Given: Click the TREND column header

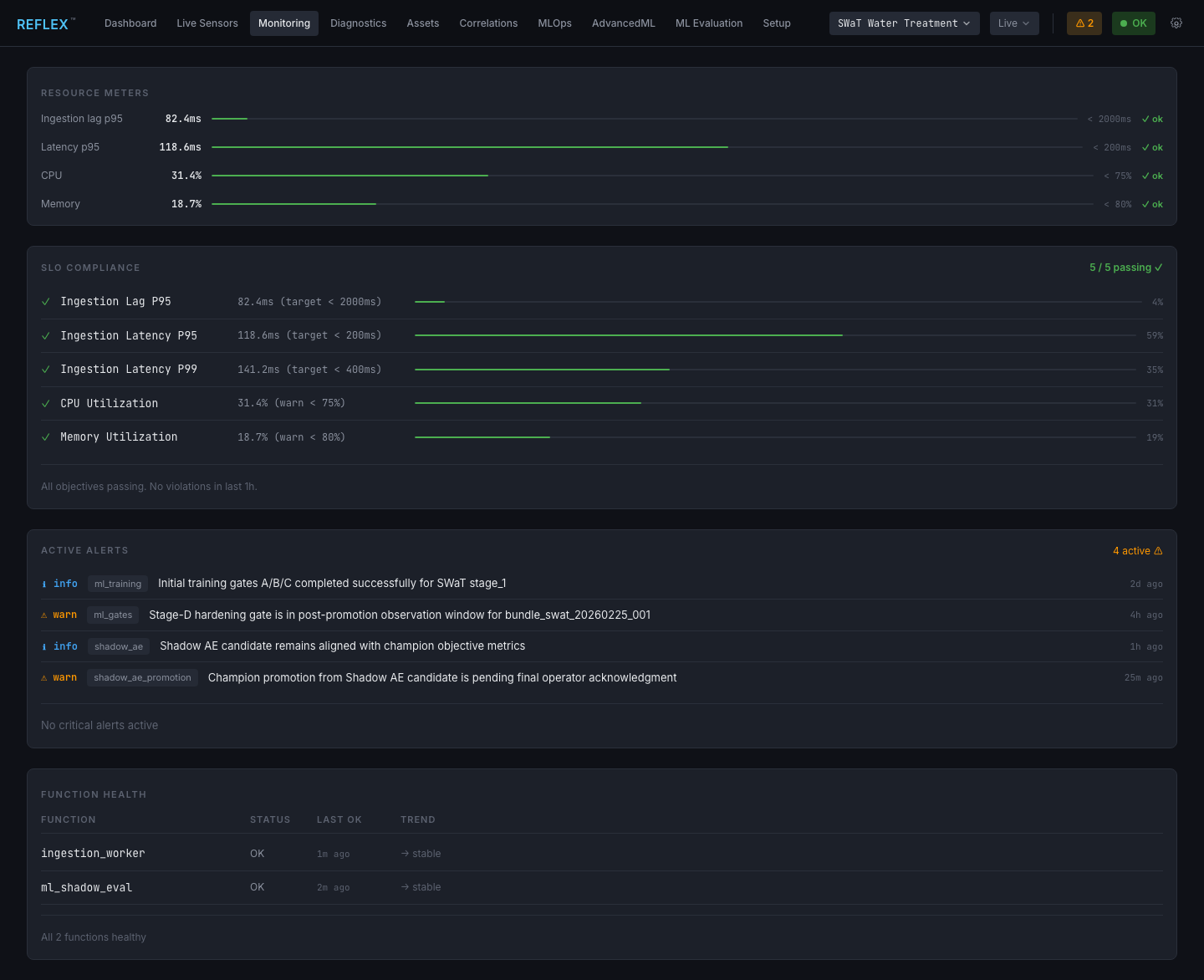Looking at the screenshot, I should pyautogui.click(x=418, y=819).
